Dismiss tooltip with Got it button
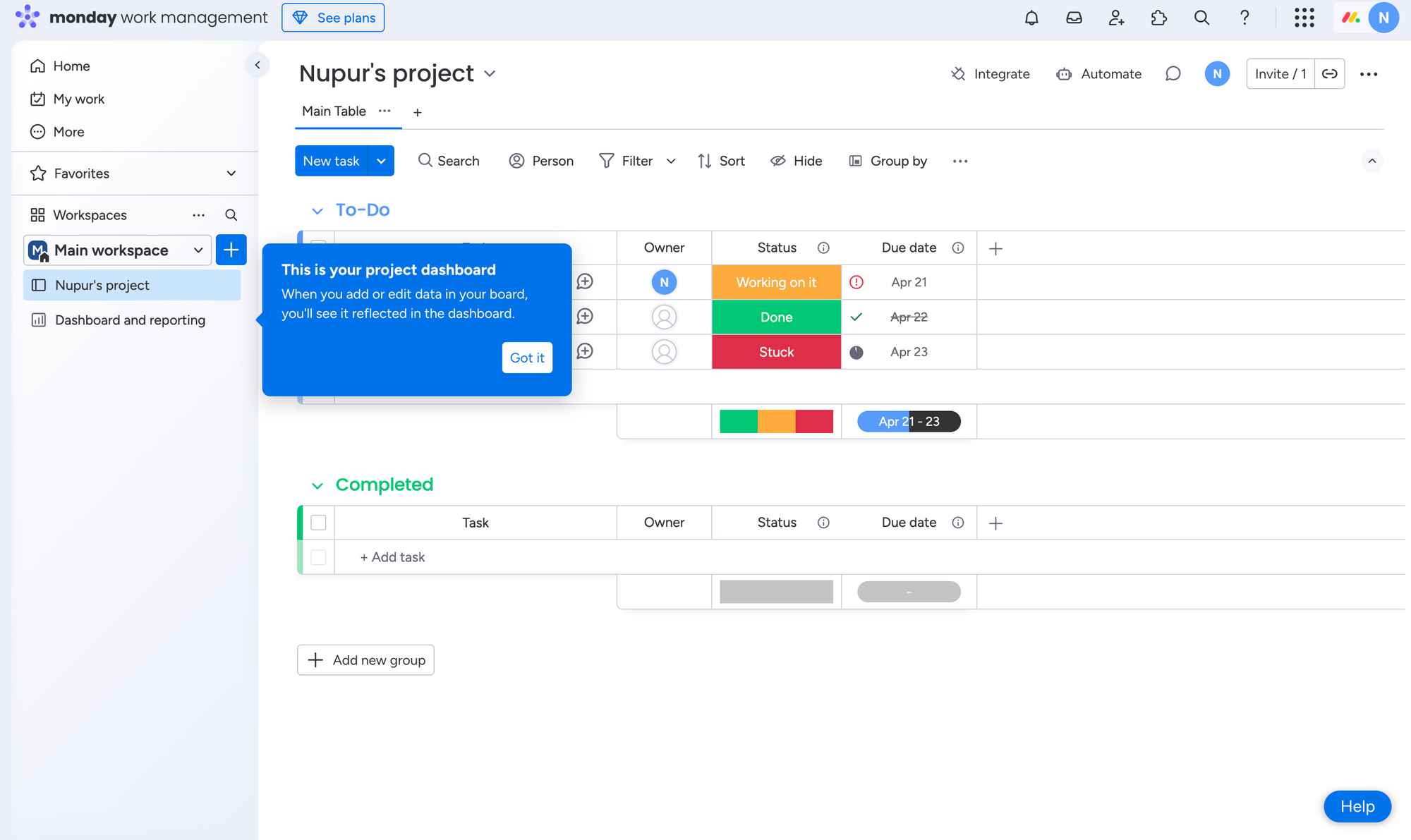The height and width of the screenshot is (840, 1411). tap(527, 358)
